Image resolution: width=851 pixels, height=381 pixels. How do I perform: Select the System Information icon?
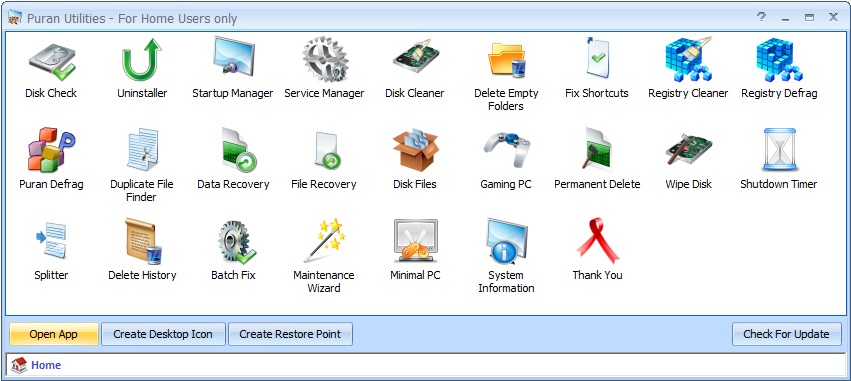pos(506,241)
